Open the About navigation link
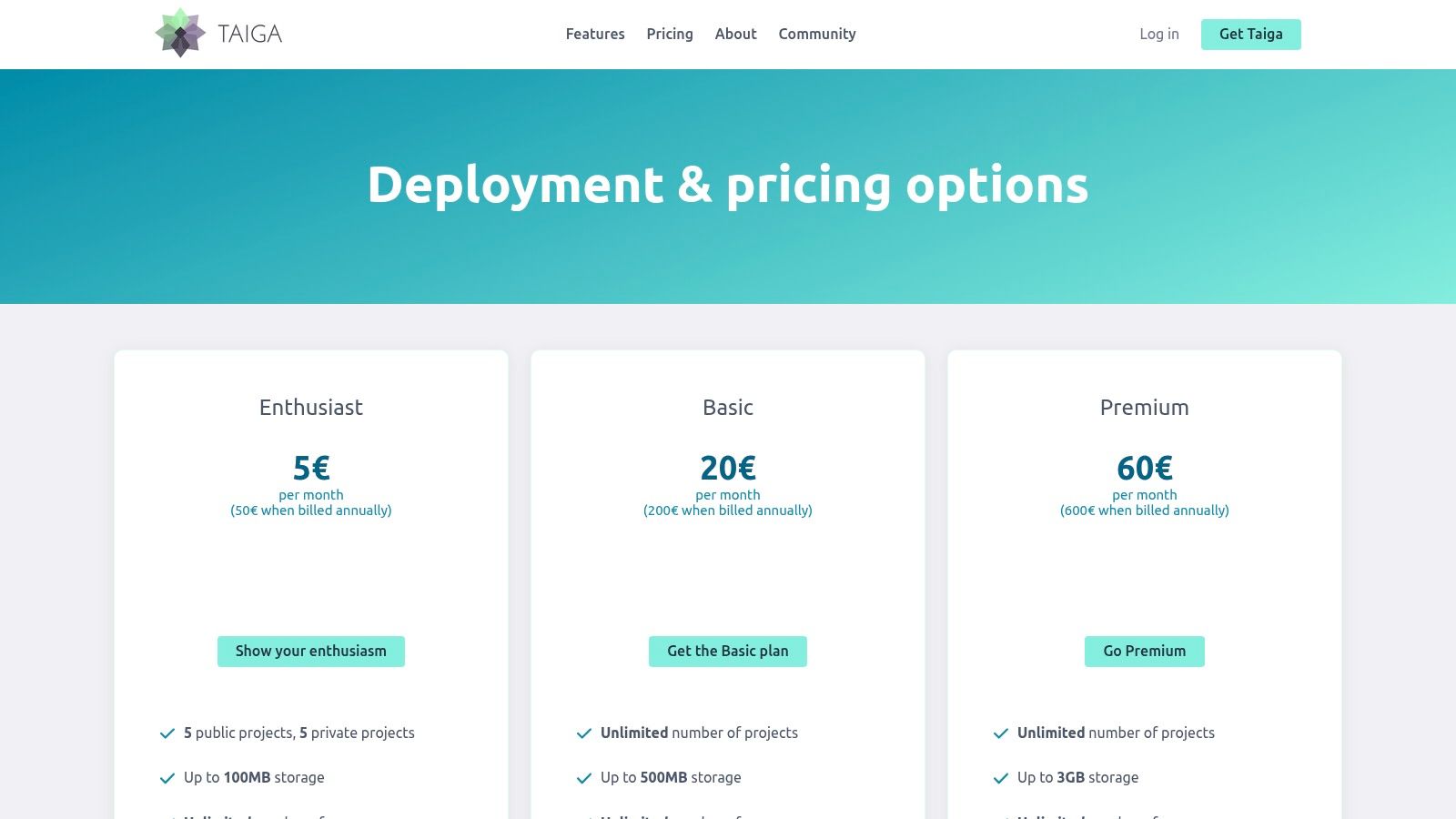Screen dimensions: 1456x819 tap(735, 34)
